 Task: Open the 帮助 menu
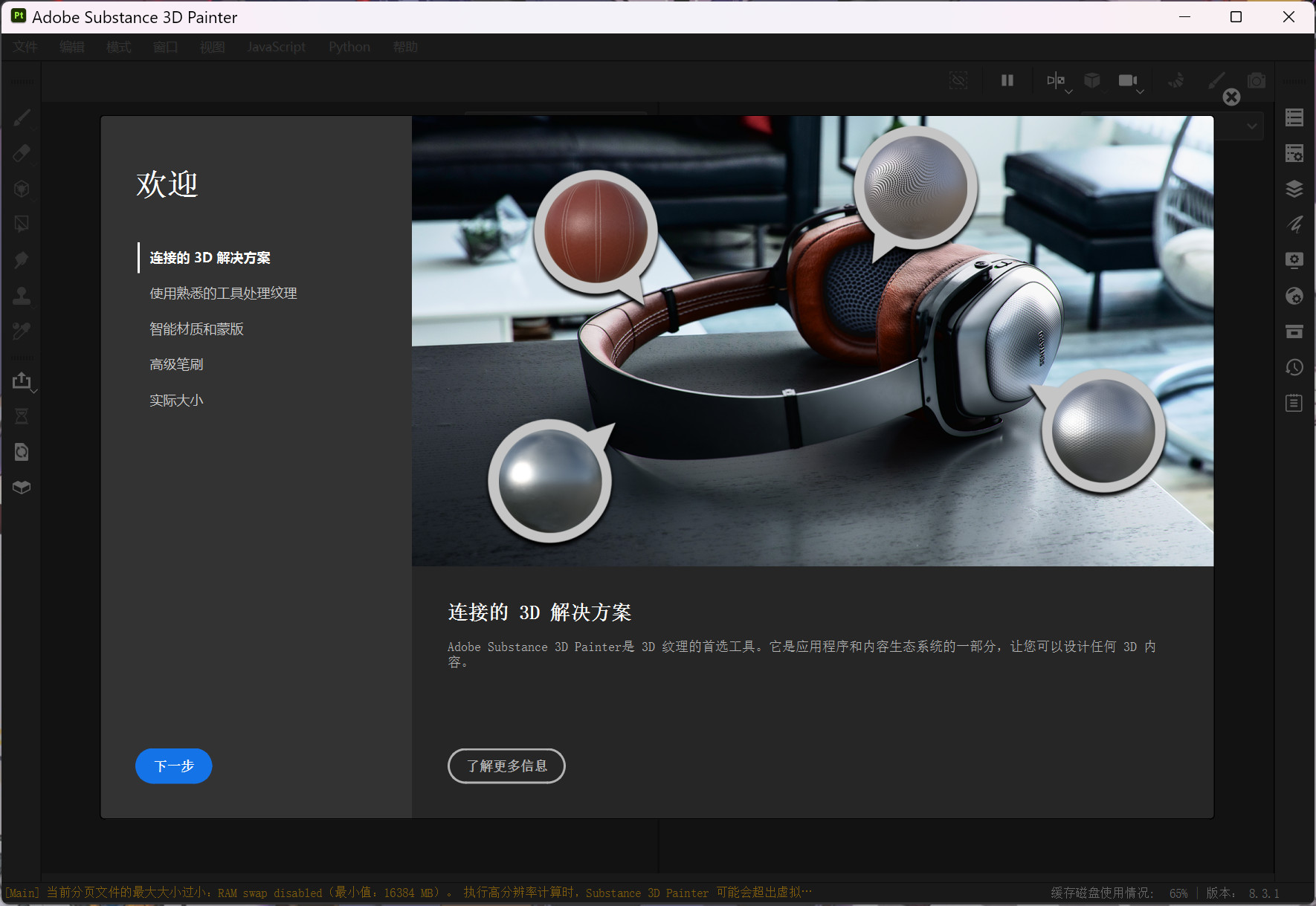pos(405,47)
